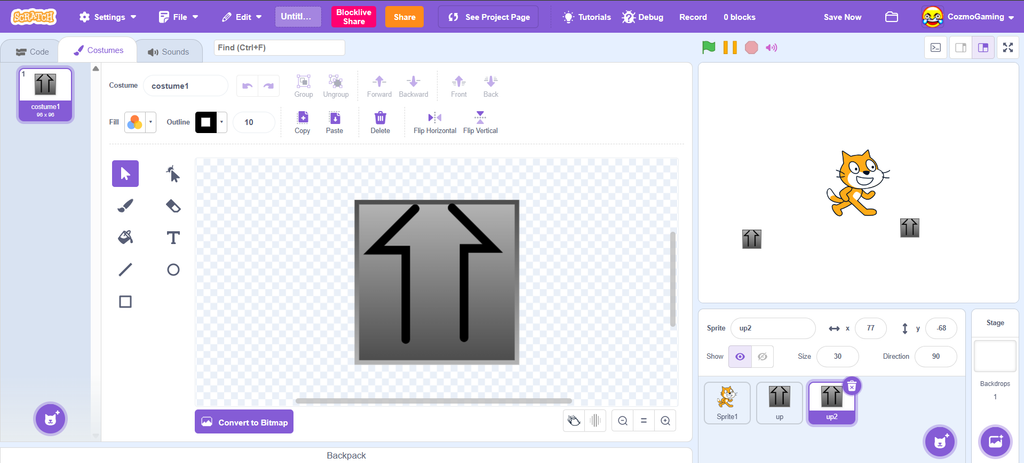Reset canvas zoom with equals button
Screen dimensions: 1024x463
click(x=644, y=421)
